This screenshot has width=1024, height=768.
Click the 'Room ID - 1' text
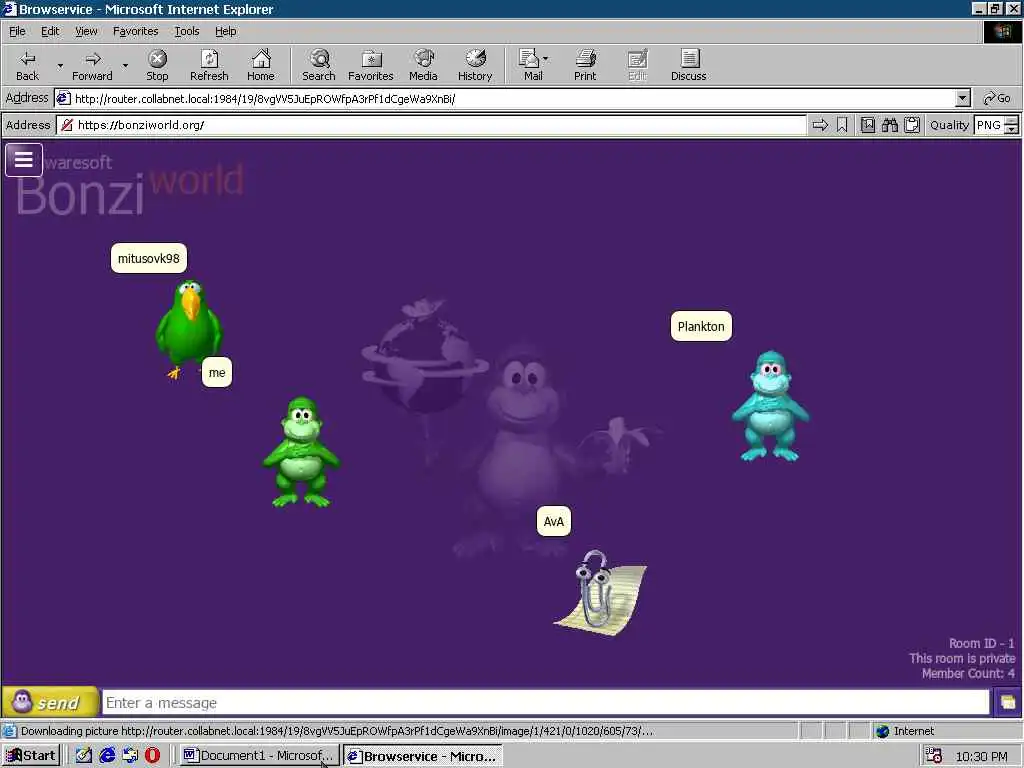(x=982, y=643)
